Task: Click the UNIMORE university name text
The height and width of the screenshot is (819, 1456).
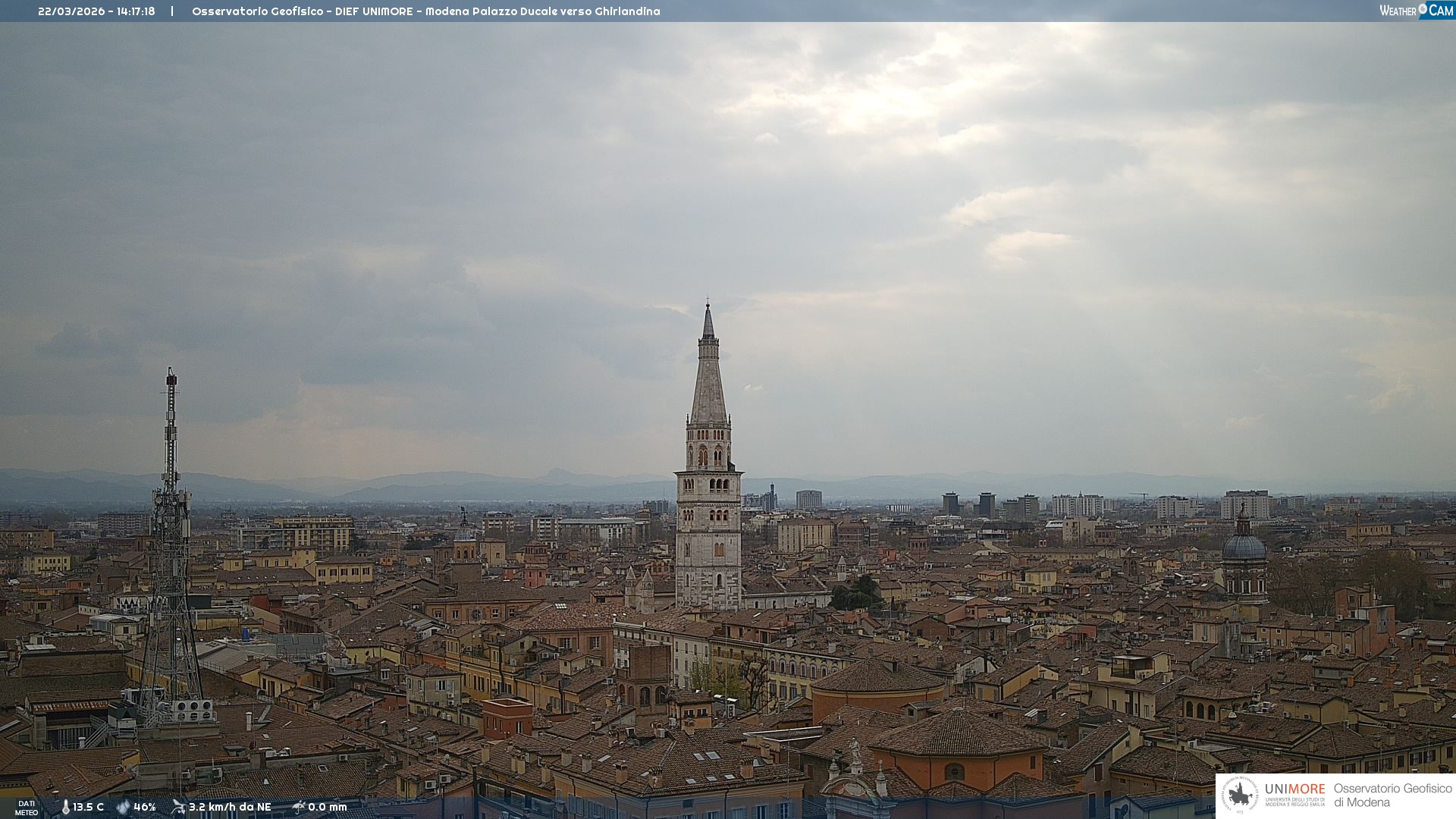Action: pyautogui.click(x=1294, y=789)
